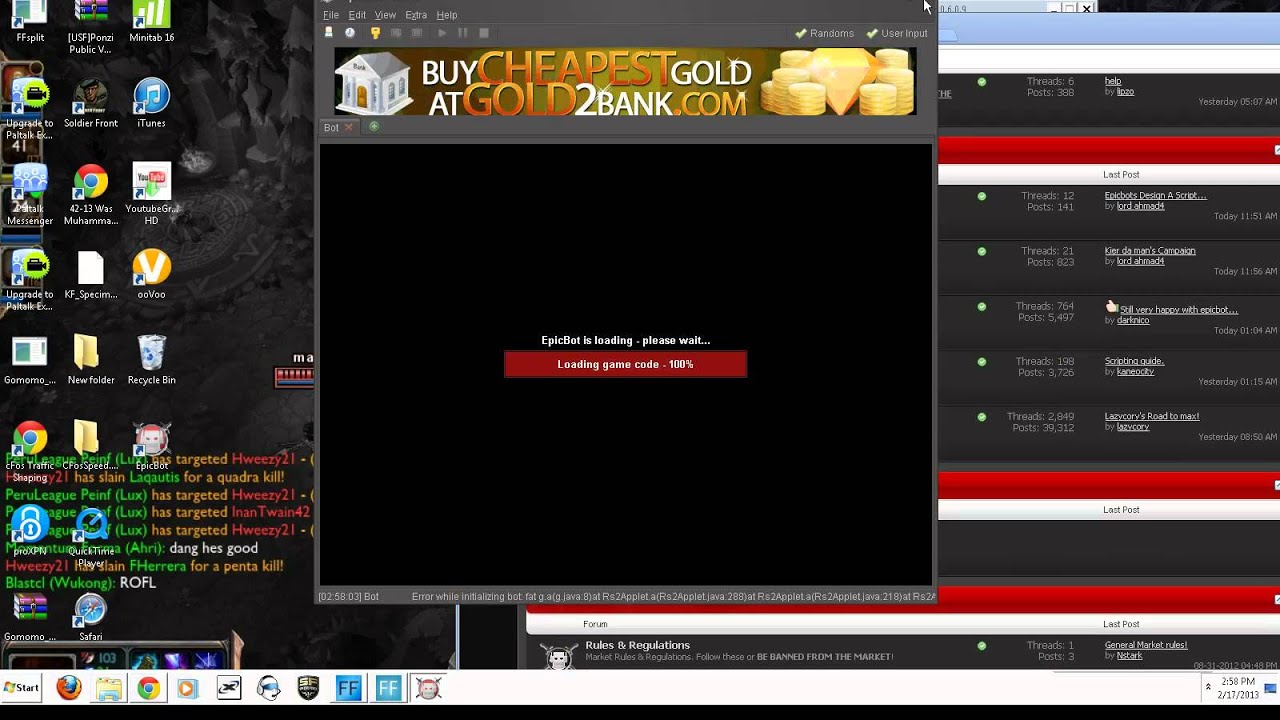
Task: Show hidden system tray icons
Action: tap(1208, 688)
